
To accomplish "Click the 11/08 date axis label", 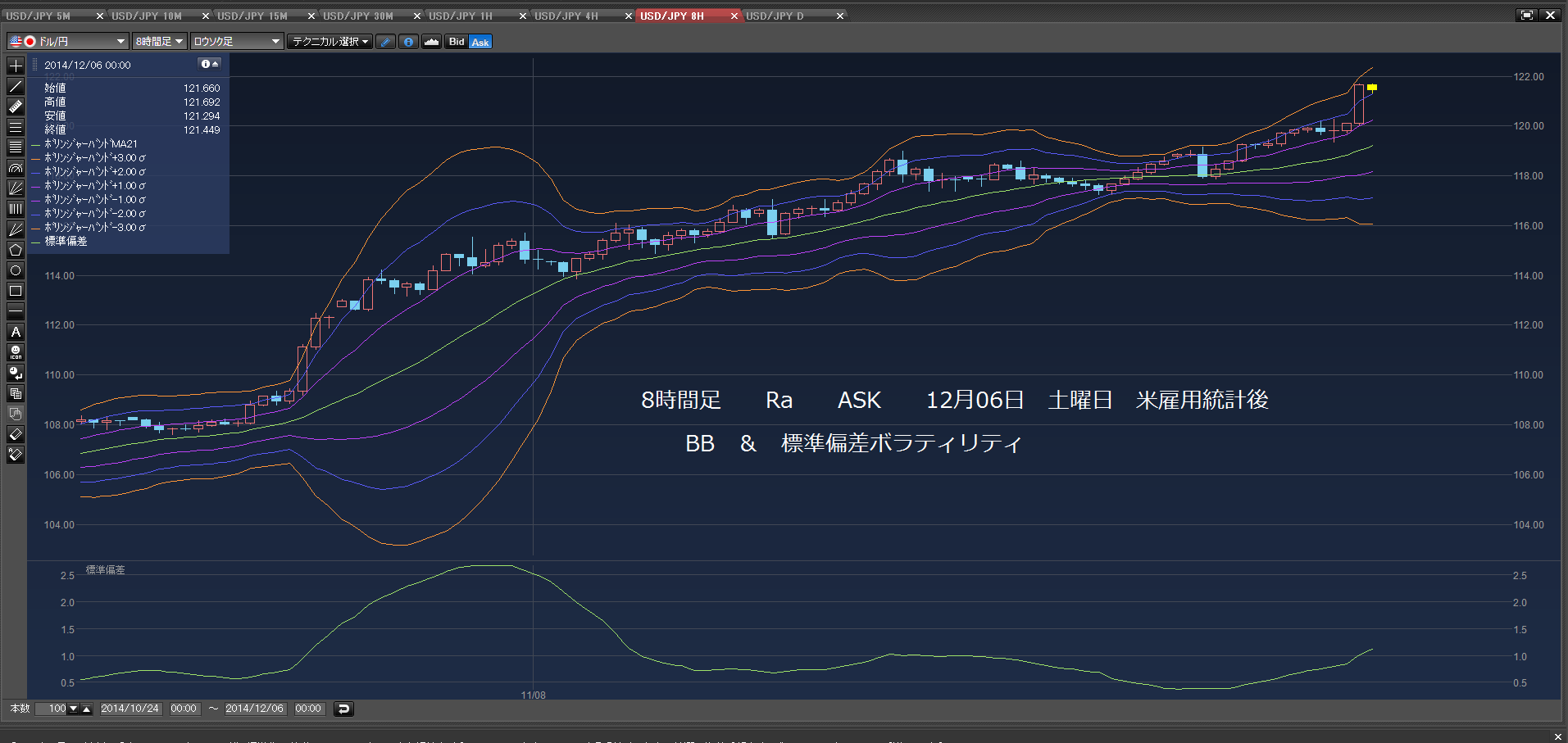I will [533, 695].
